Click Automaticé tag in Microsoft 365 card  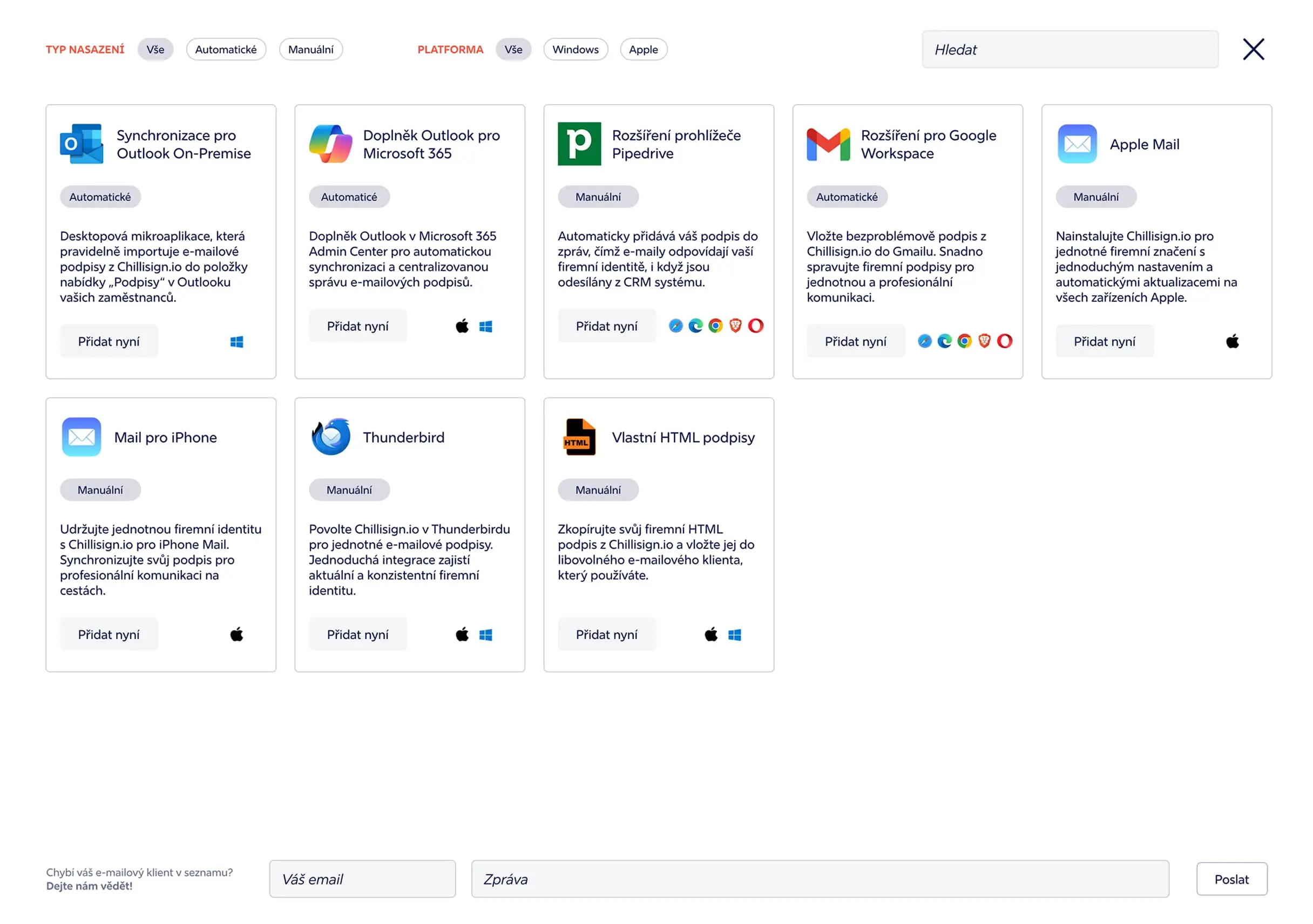tap(349, 196)
